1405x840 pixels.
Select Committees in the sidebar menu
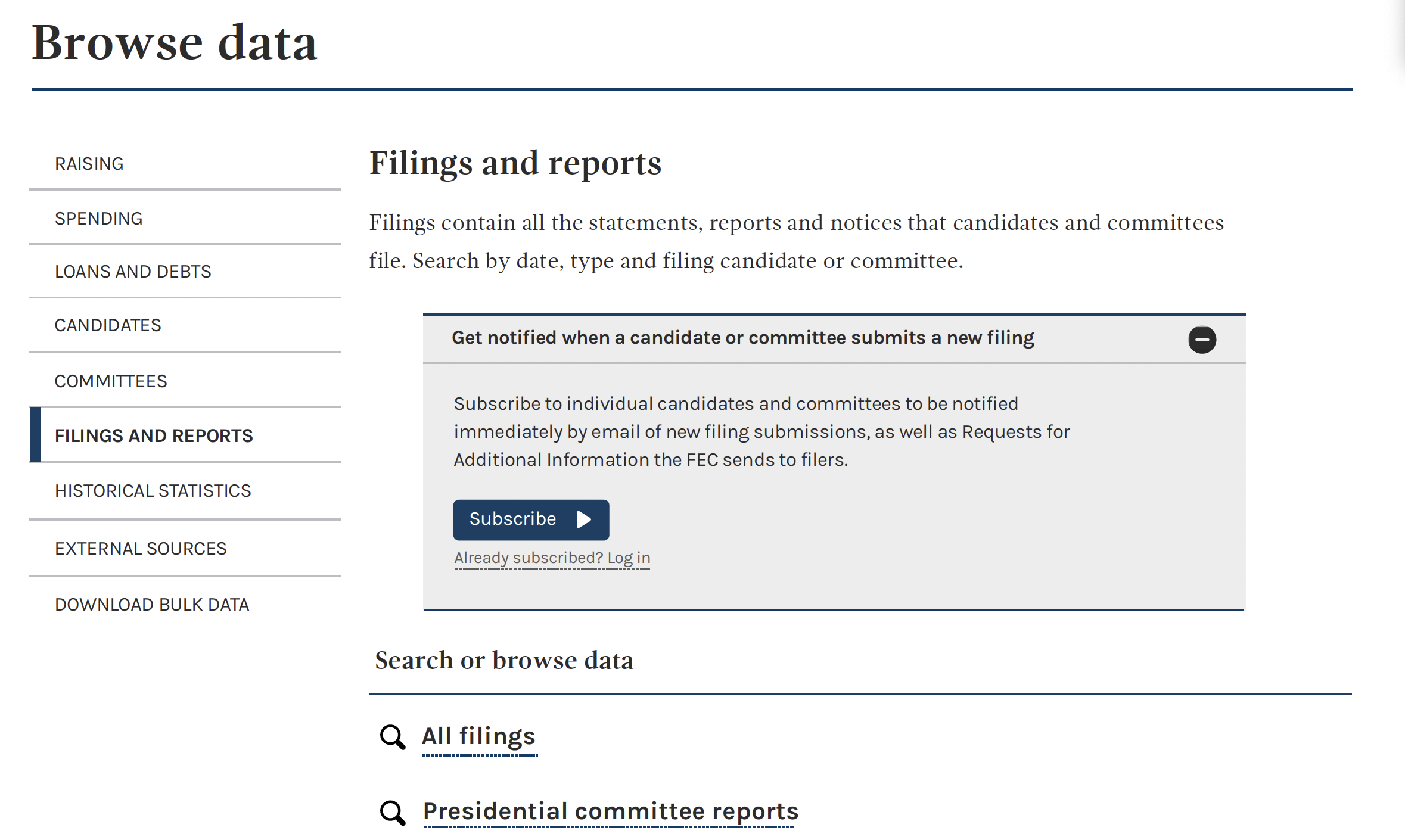click(x=185, y=381)
